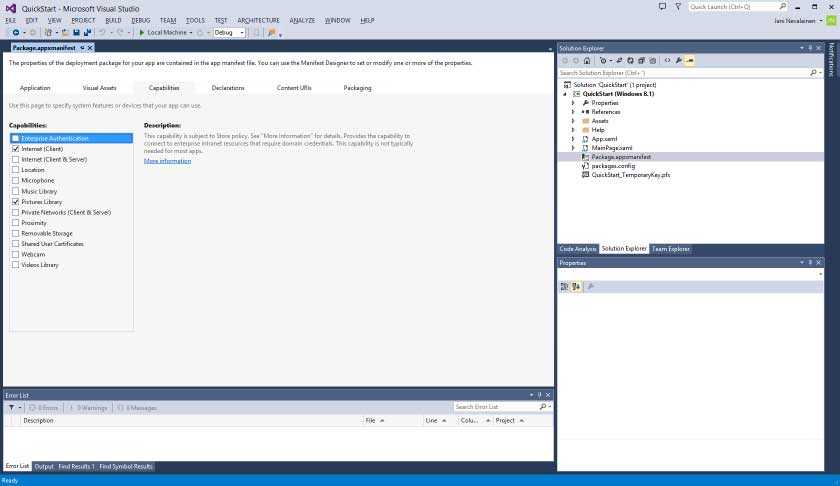The width and height of the screenshot is (840, 486).
Task: Expand the MainPage.xaml node
Action: [x=573, y=148]
